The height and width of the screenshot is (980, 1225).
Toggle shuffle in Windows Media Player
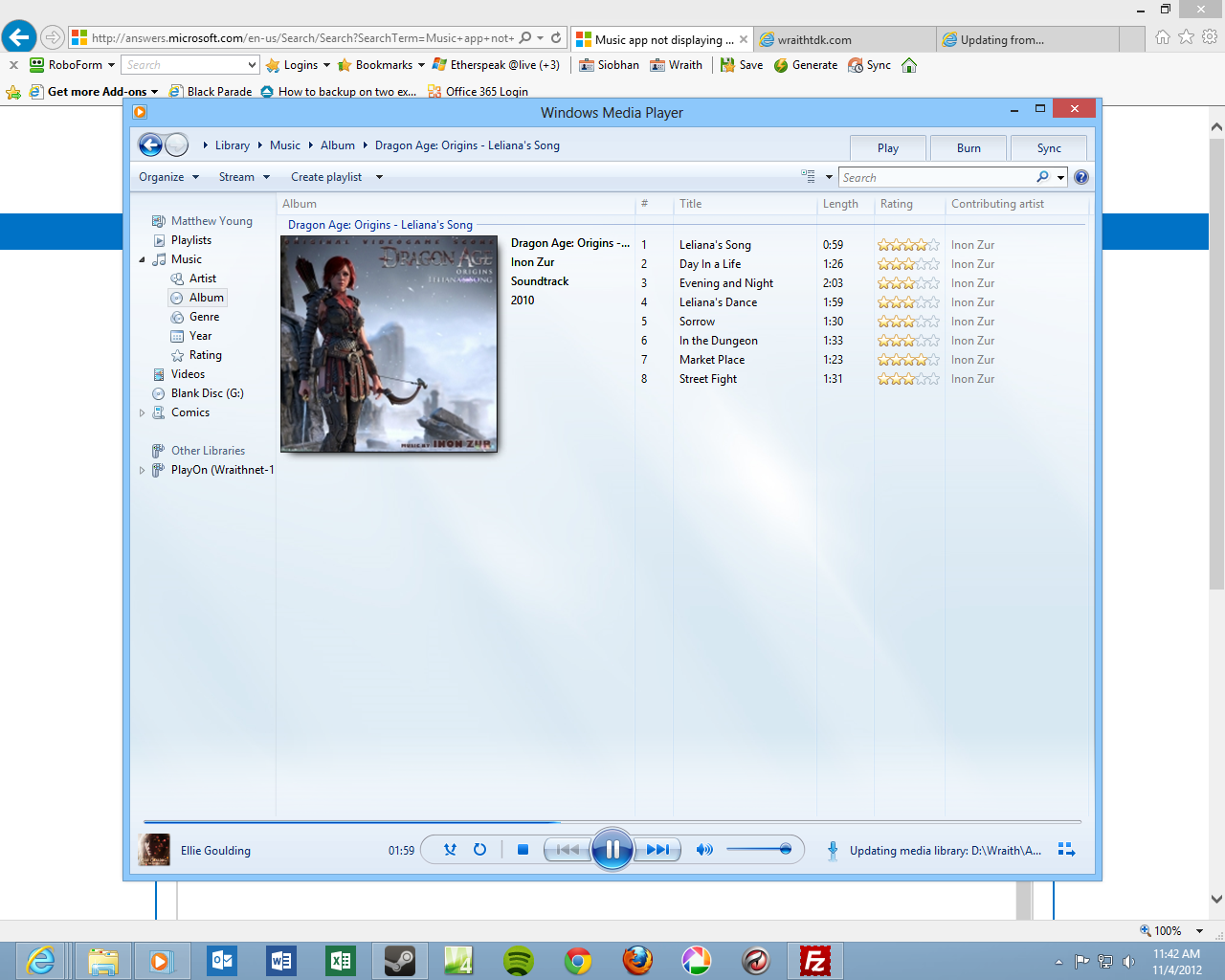450,850
